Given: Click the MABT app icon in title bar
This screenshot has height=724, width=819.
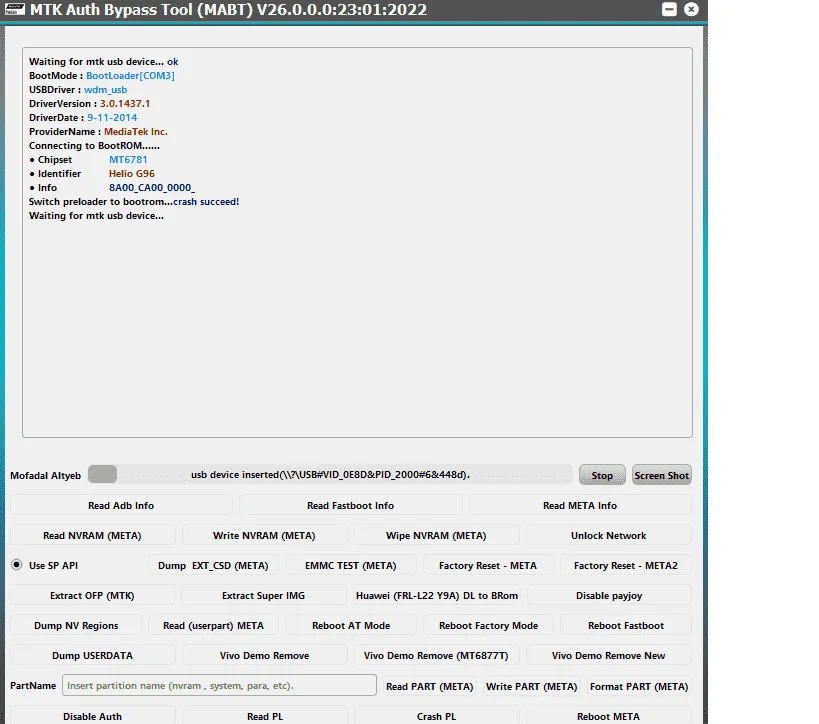Looking at the screenshot, I should [14, 9].
